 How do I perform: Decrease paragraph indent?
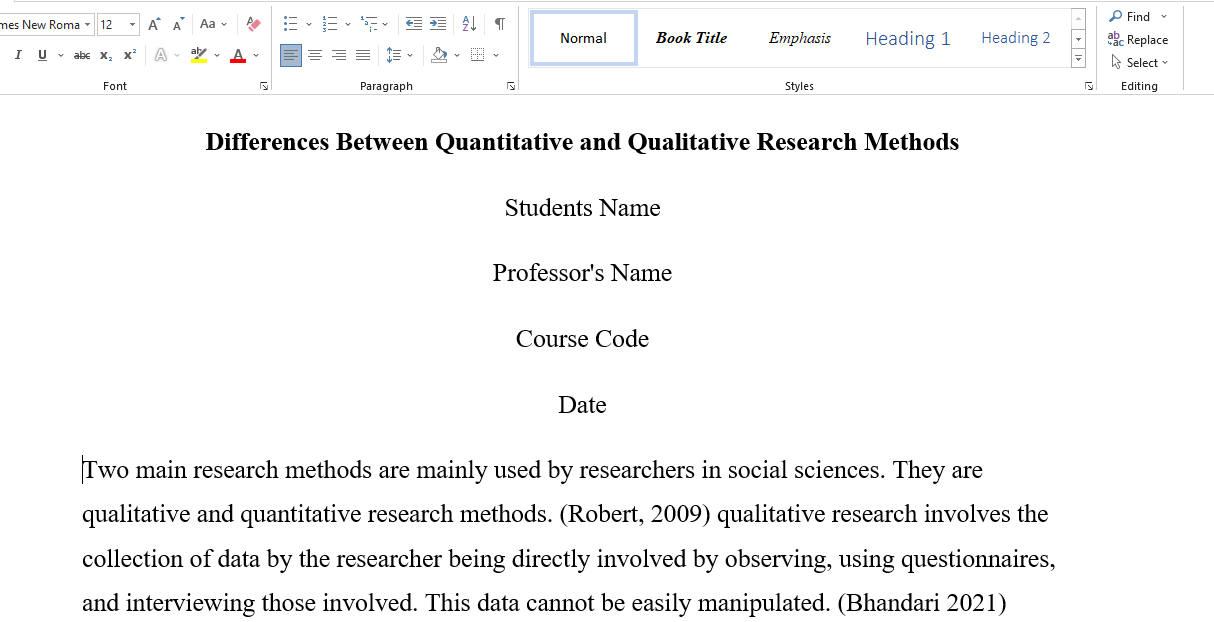pyautogui.click(x=413, y=24)
